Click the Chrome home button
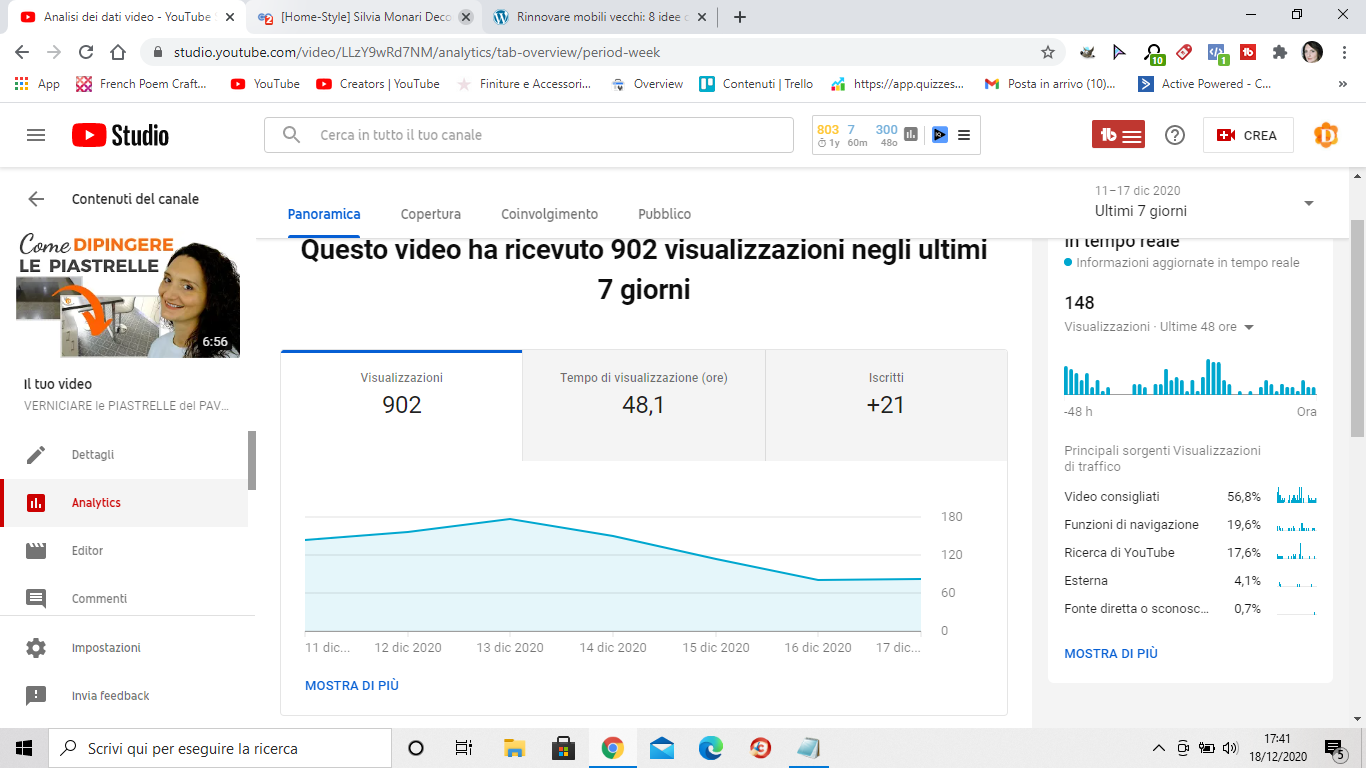 pos(118,52)
